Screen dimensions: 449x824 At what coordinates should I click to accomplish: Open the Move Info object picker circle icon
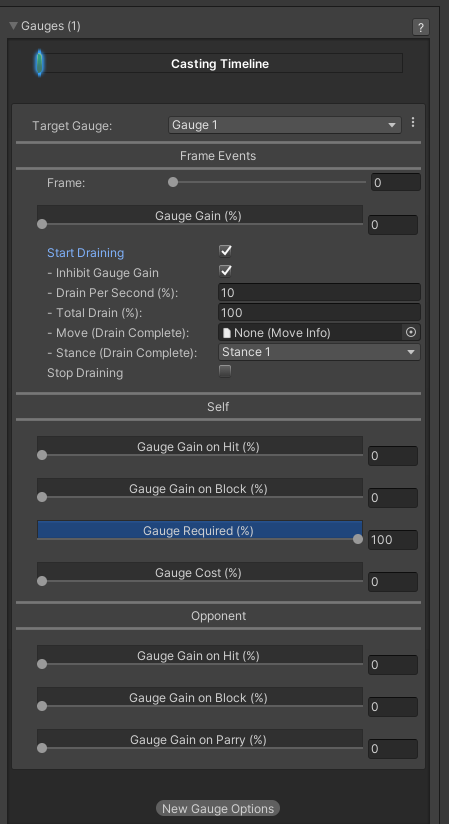click(x=411, y=332)
